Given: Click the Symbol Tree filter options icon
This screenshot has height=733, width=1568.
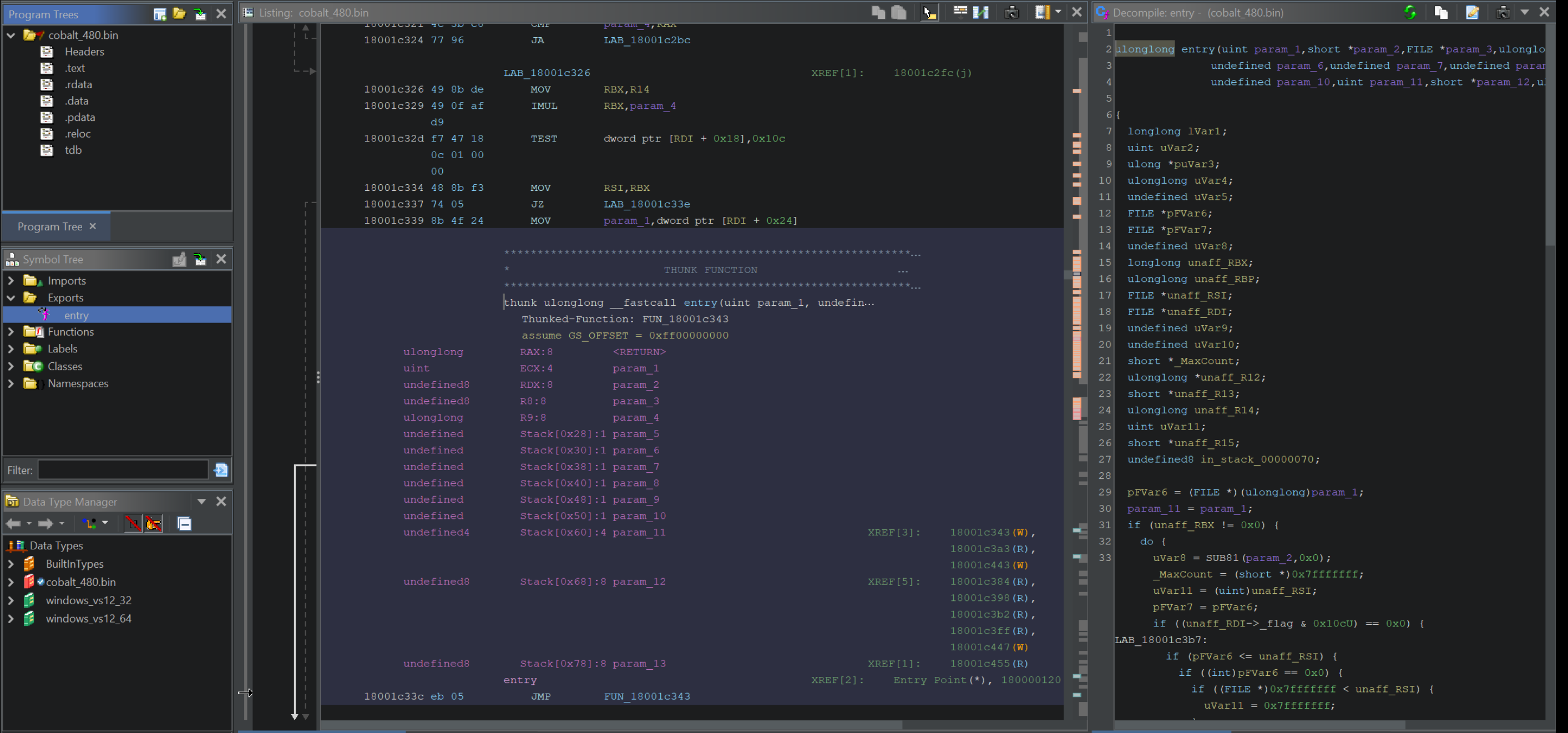Looking at the screenshot, I should tap(221, 470).
